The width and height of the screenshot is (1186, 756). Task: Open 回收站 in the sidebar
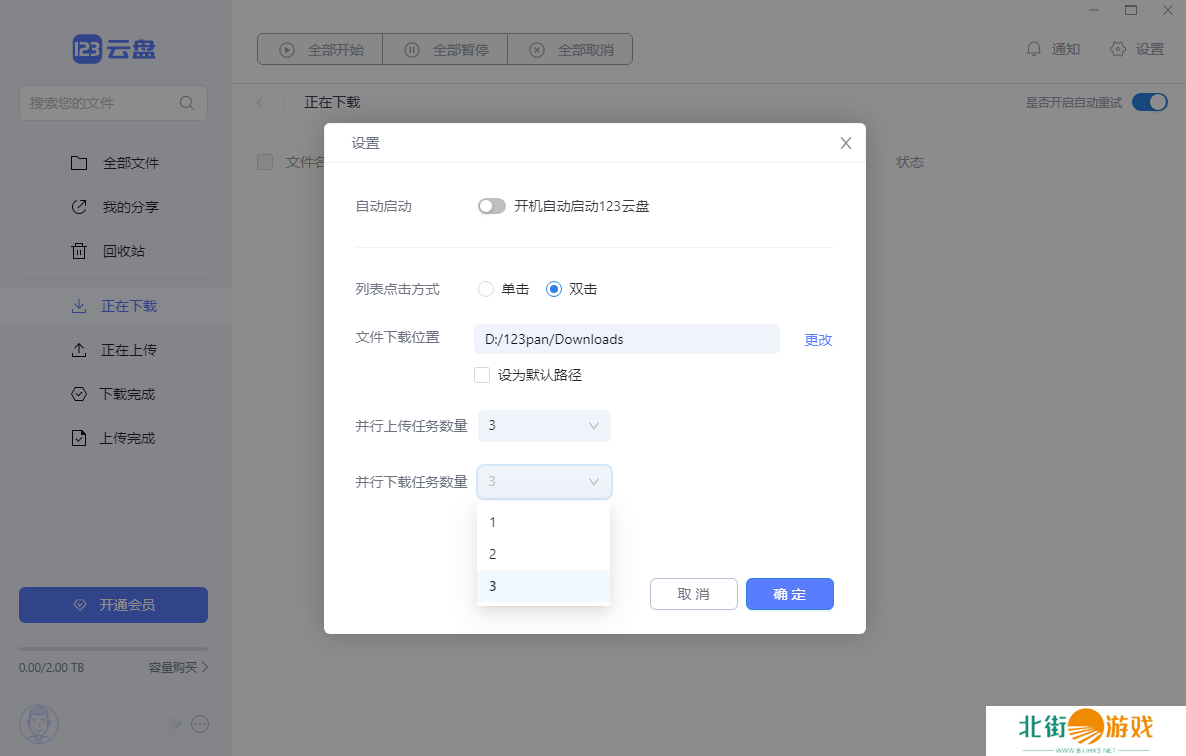click(123, 251)
